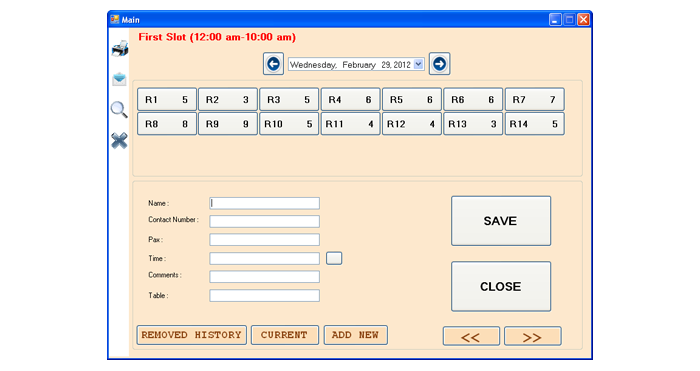Select table R13

tap(473, 124)
